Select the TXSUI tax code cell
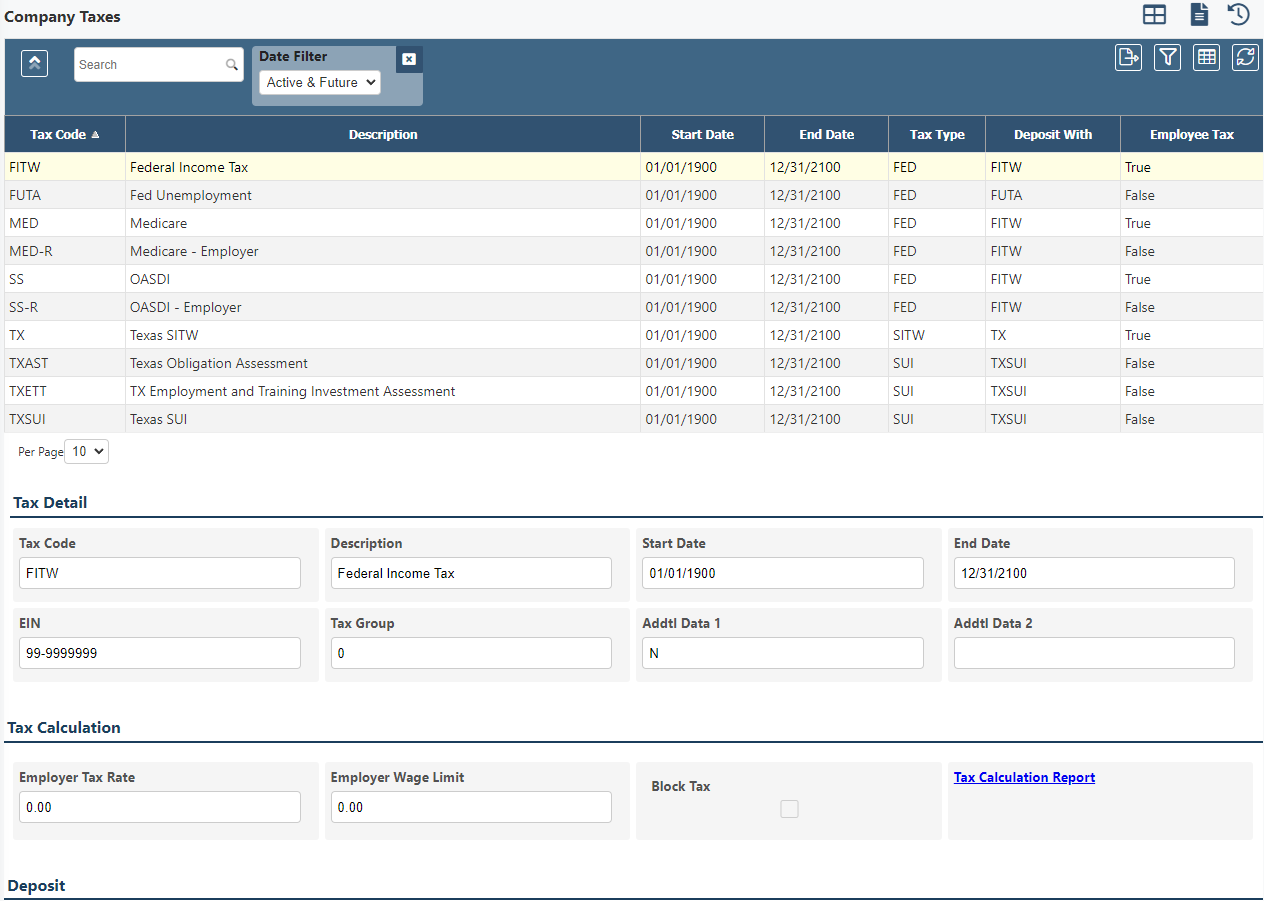This screenshot has height=901, width=1264. pyautogui.click(x=65, y=419)
